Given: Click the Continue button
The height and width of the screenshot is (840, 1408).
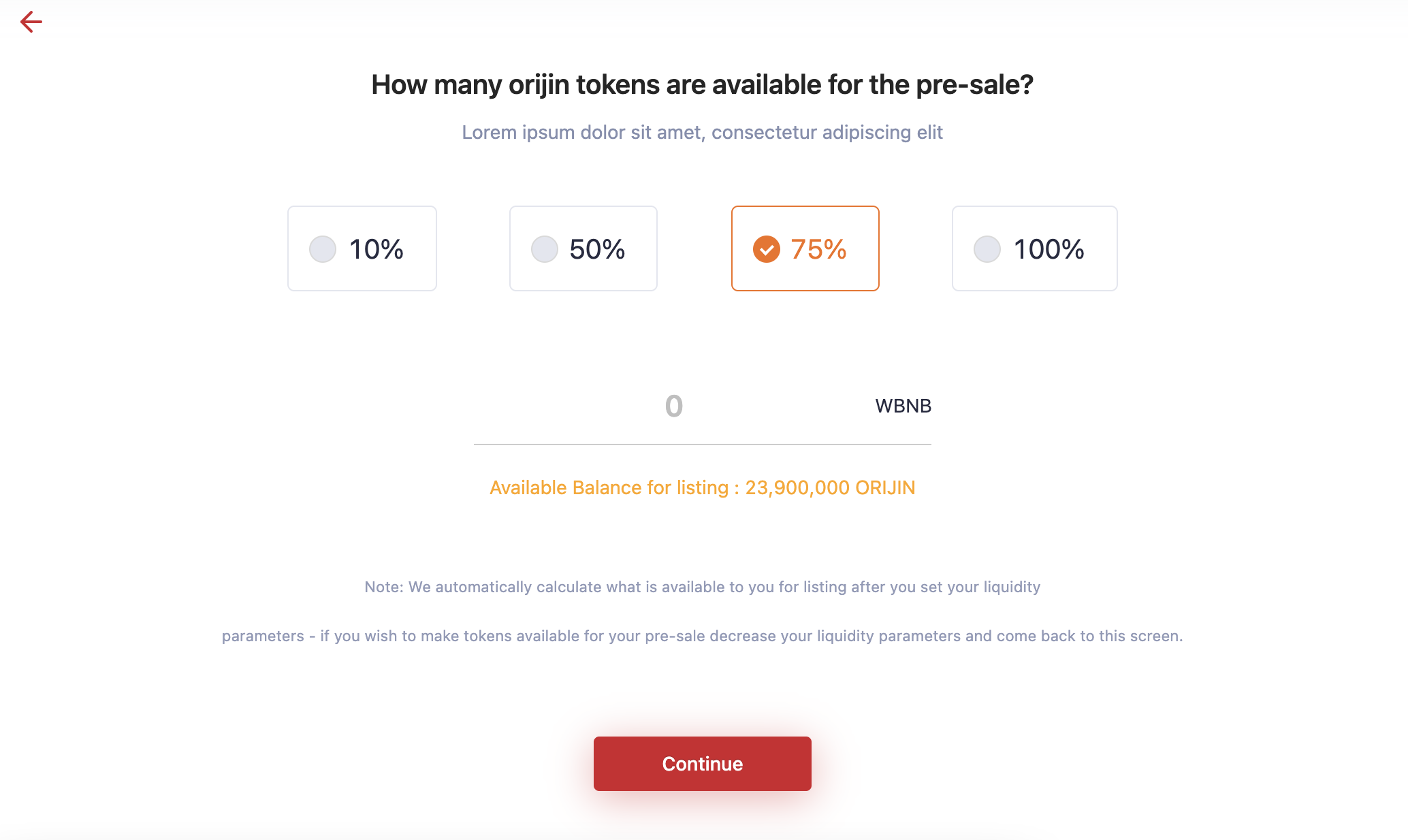Looking at the screenshot, I should tap(703, 764).
